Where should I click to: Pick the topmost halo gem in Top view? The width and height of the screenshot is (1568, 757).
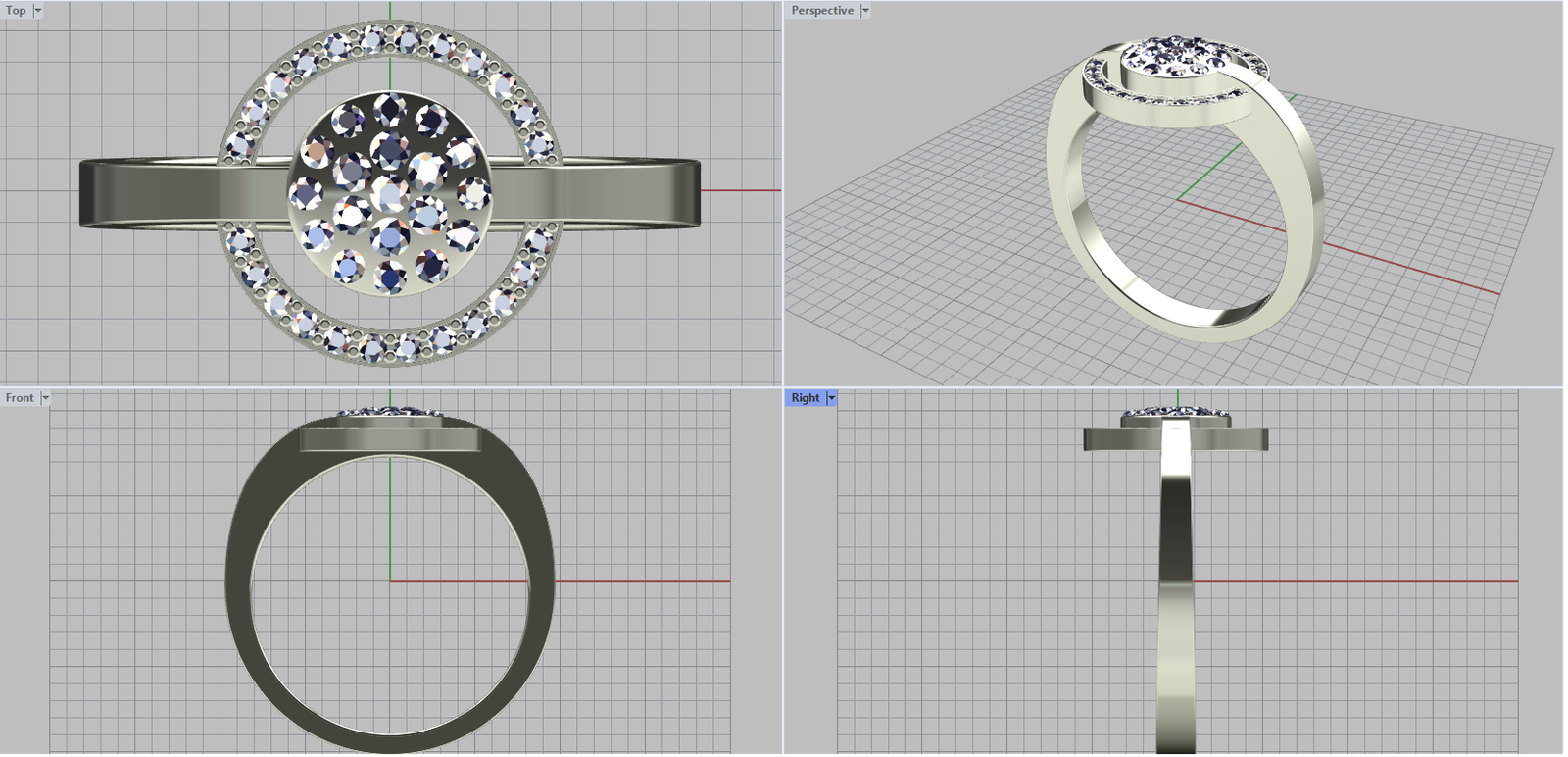point(373,37)
